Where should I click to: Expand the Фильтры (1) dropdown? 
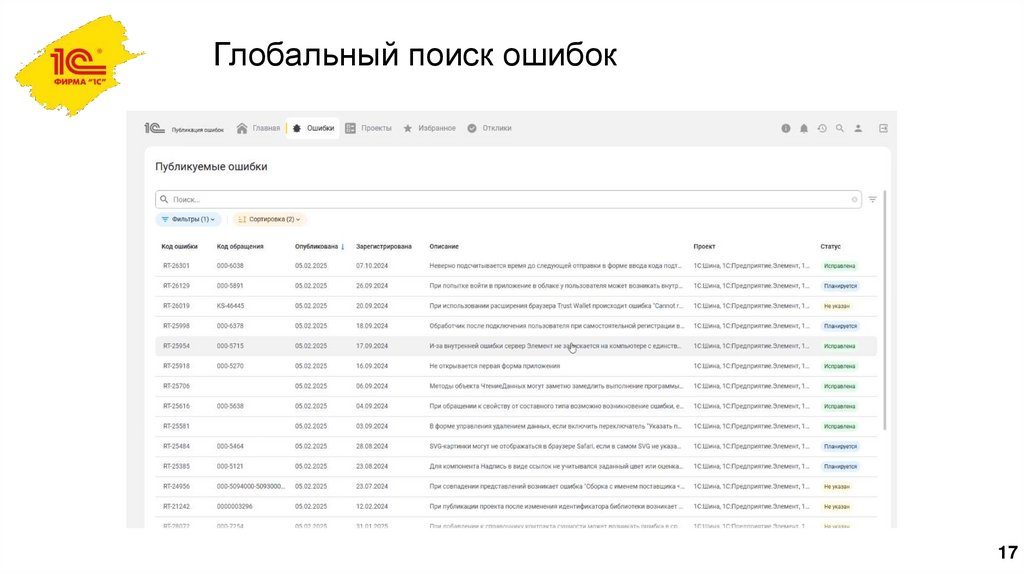(x=189, y=219)
